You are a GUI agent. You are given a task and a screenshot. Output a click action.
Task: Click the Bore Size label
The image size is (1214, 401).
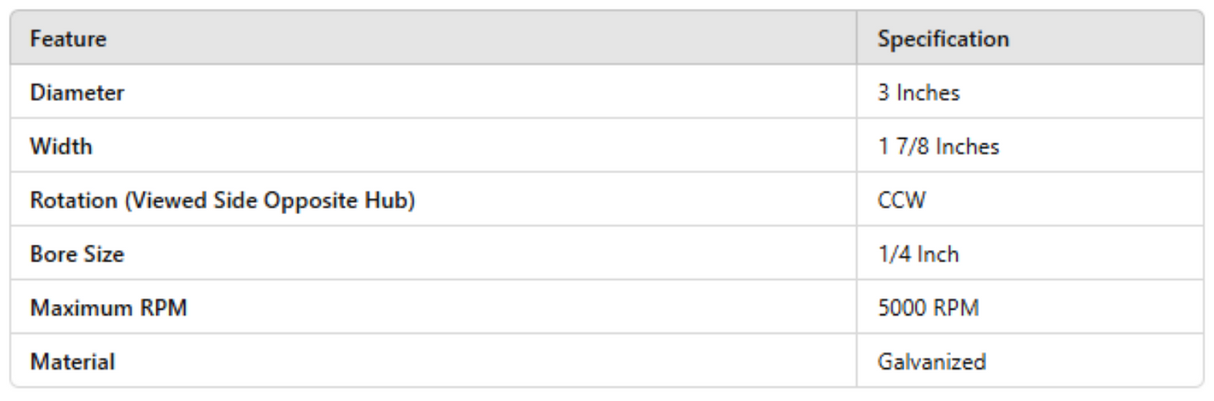77,254
